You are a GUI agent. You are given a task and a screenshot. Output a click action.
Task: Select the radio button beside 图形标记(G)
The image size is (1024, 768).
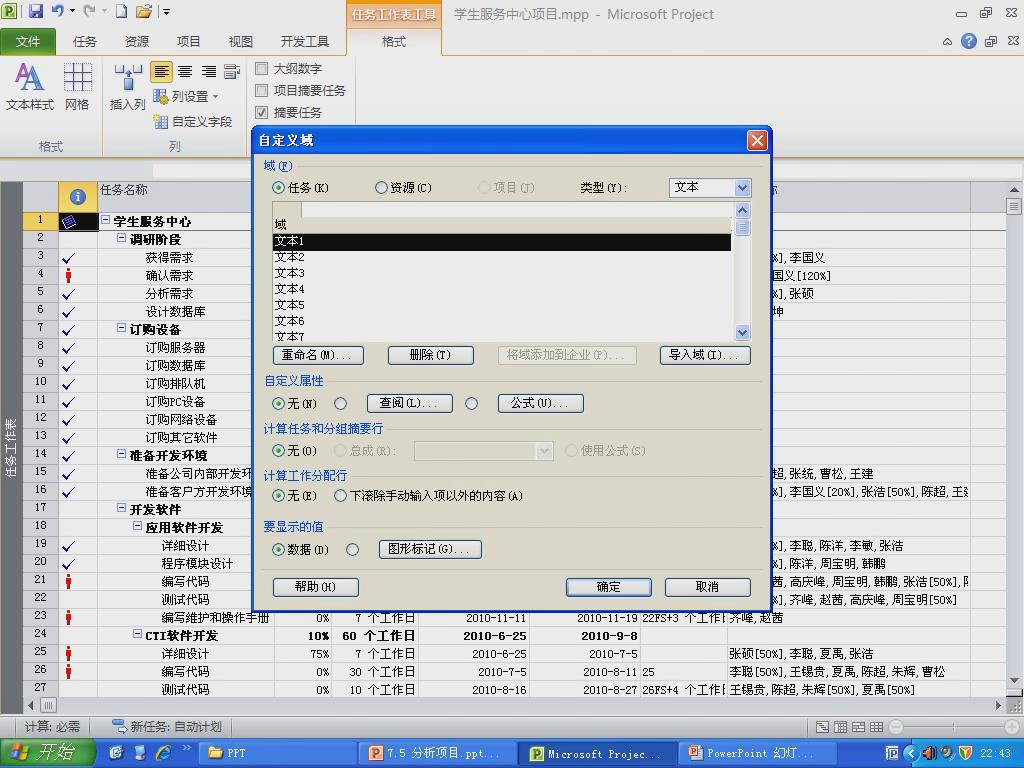tap(353, 550)
